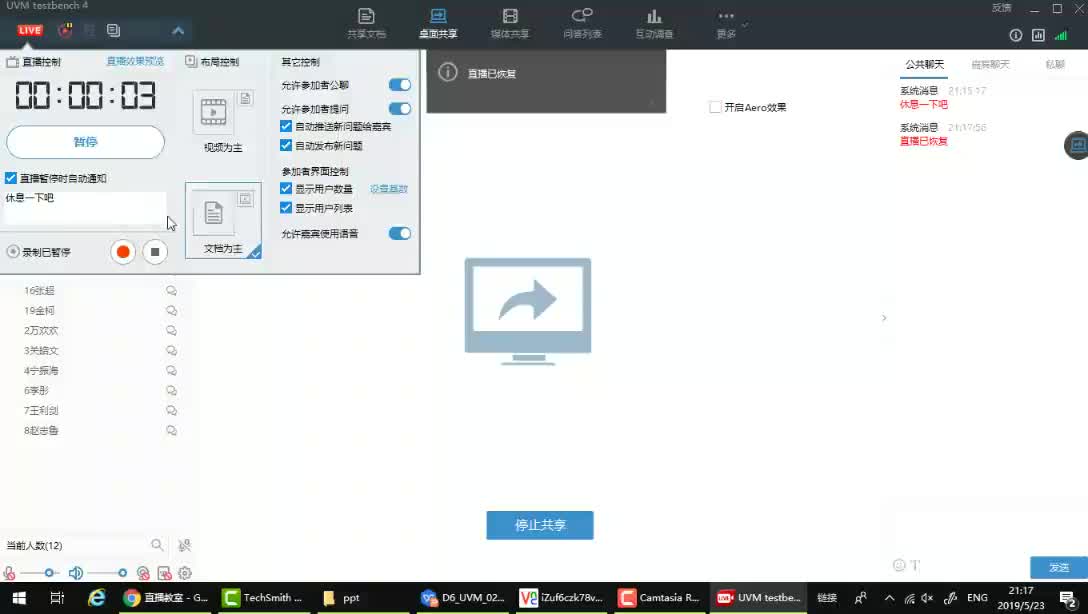Open chat with participant 16张超
1088x614 pixels.
pos(171,291)
